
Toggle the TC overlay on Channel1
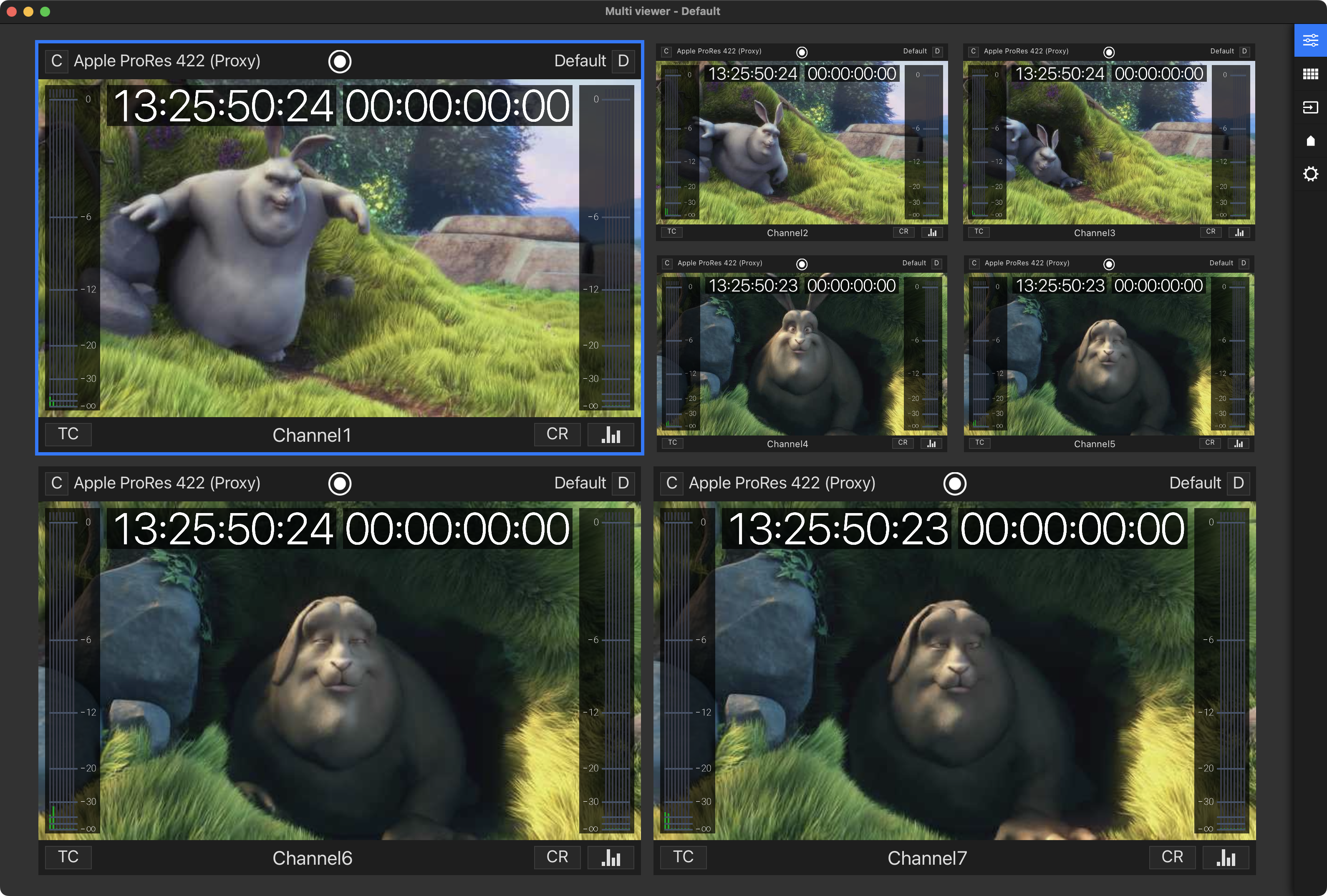68,434
